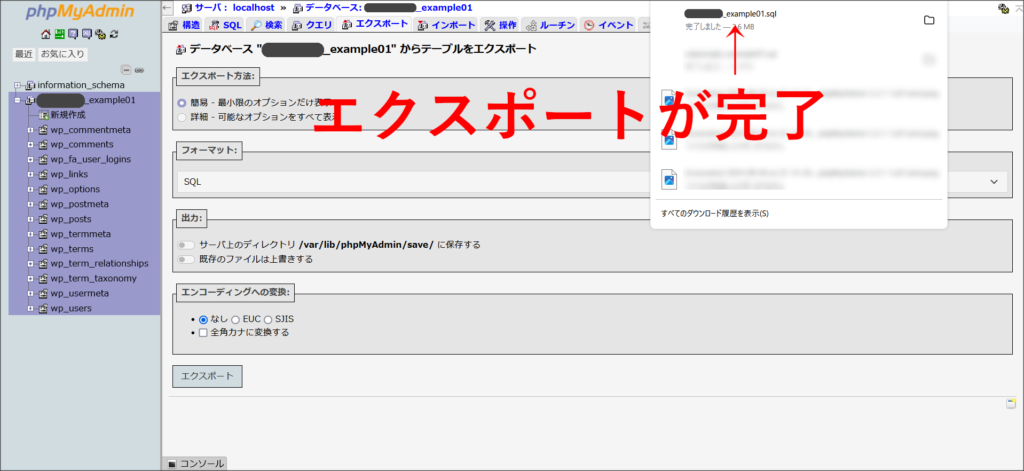Viewport: 1024px width, 471px height.
Task: Open phpMyAdmin documentation question-mark icon
Action: 73,34
